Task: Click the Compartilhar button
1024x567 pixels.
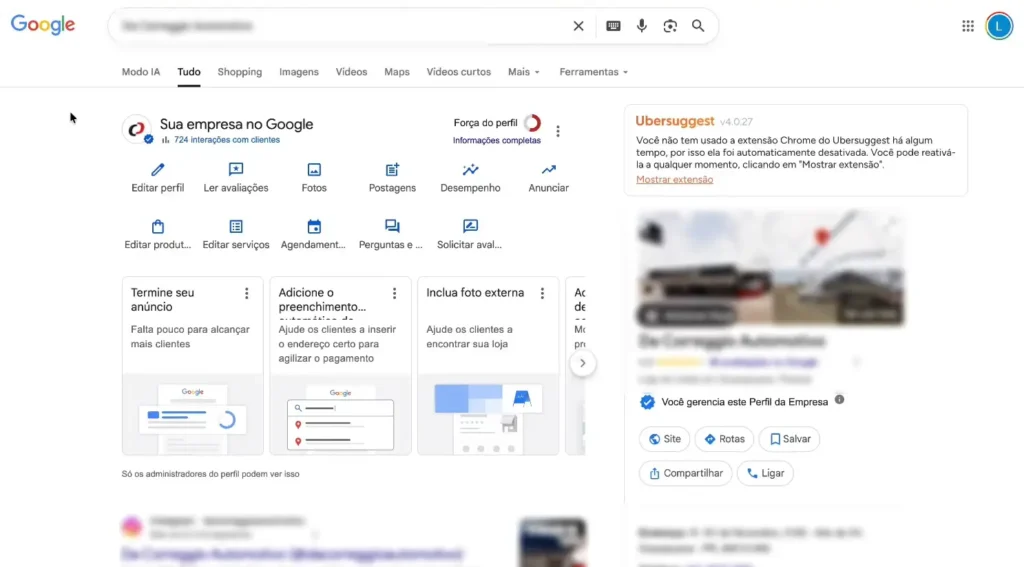Action: (686, 473)
